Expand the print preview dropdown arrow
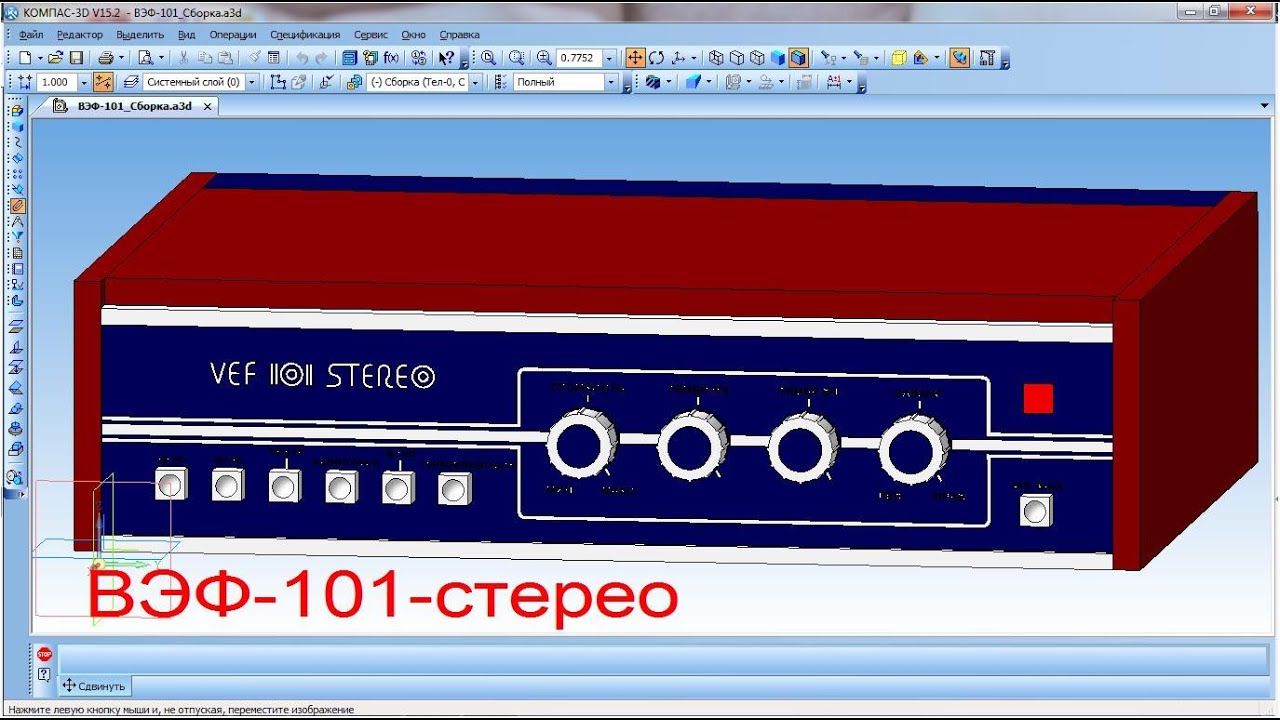 [x=160, y=58]
